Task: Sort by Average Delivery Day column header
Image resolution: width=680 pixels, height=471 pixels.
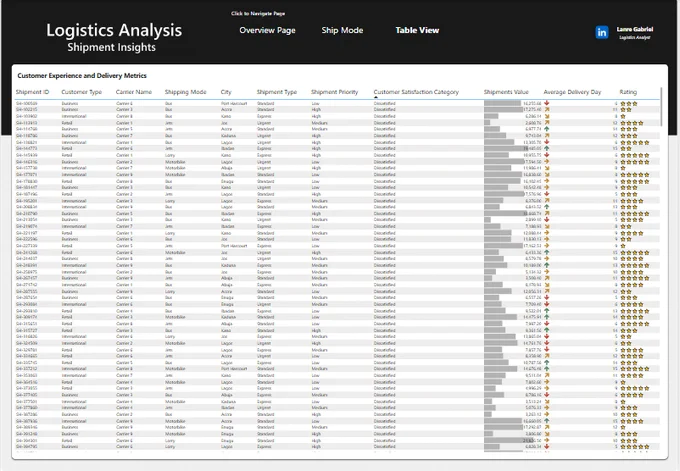Action: point(572,92)
